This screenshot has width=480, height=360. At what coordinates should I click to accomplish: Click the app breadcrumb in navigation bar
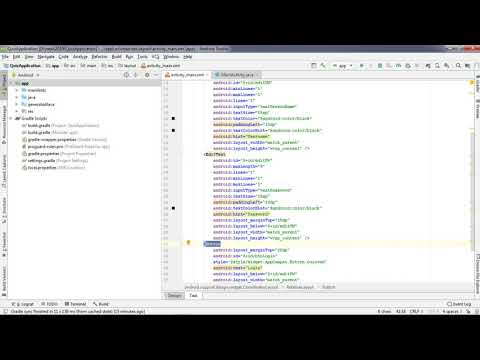(53, 66)
